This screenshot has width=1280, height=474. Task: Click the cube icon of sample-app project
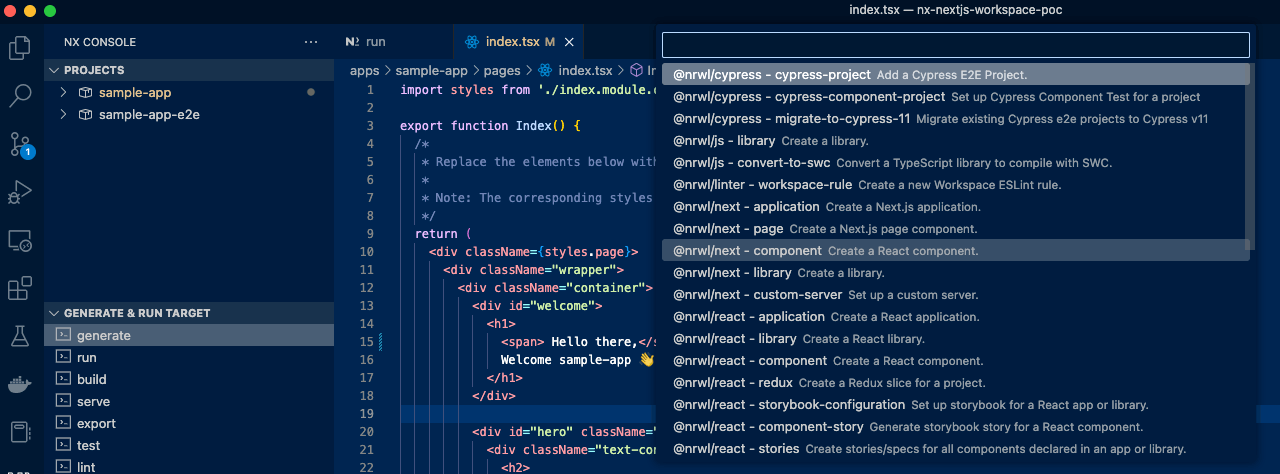pos(86,93)
